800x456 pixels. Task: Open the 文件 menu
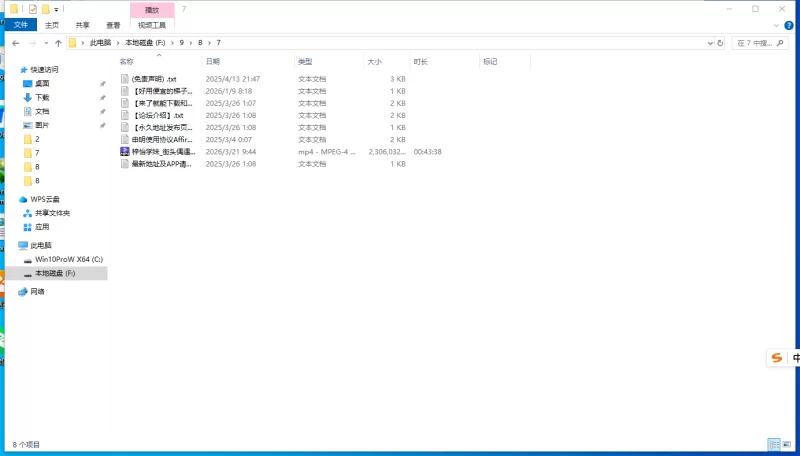pos(20,25)
